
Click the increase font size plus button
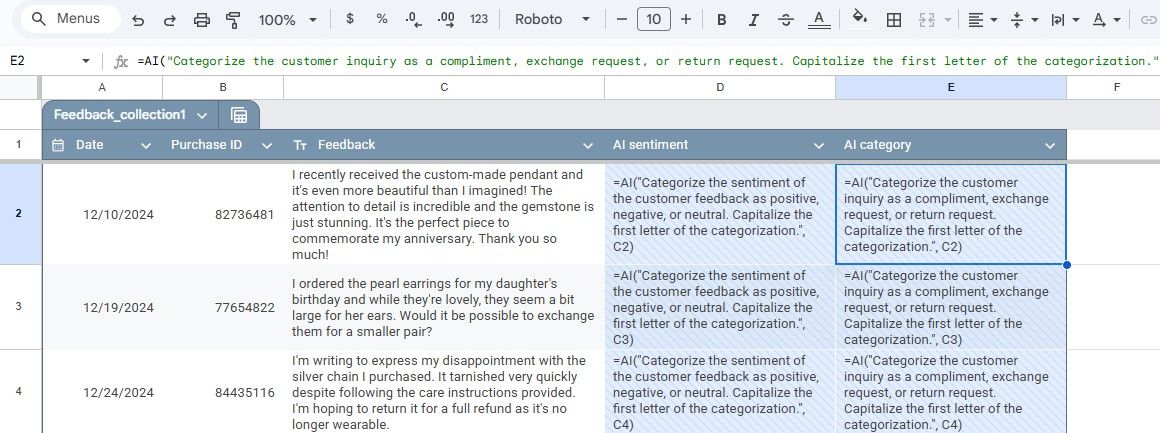[686, 20]
